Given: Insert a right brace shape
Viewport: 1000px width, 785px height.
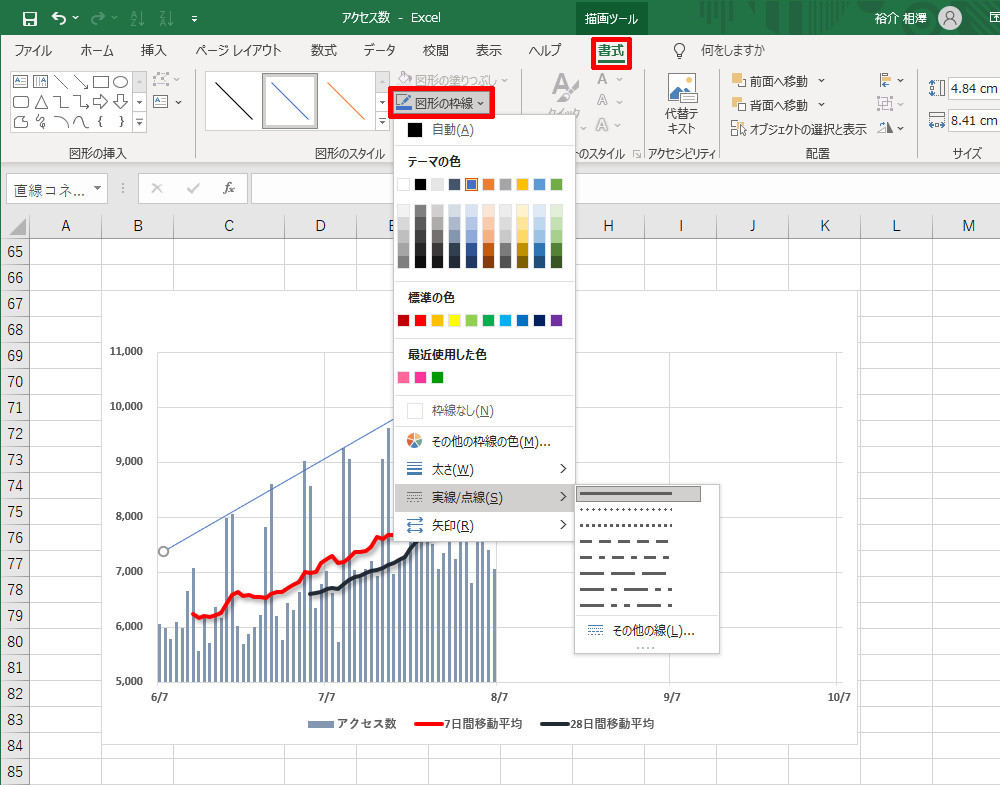Looking at the screenshot, I should (120, 121).
